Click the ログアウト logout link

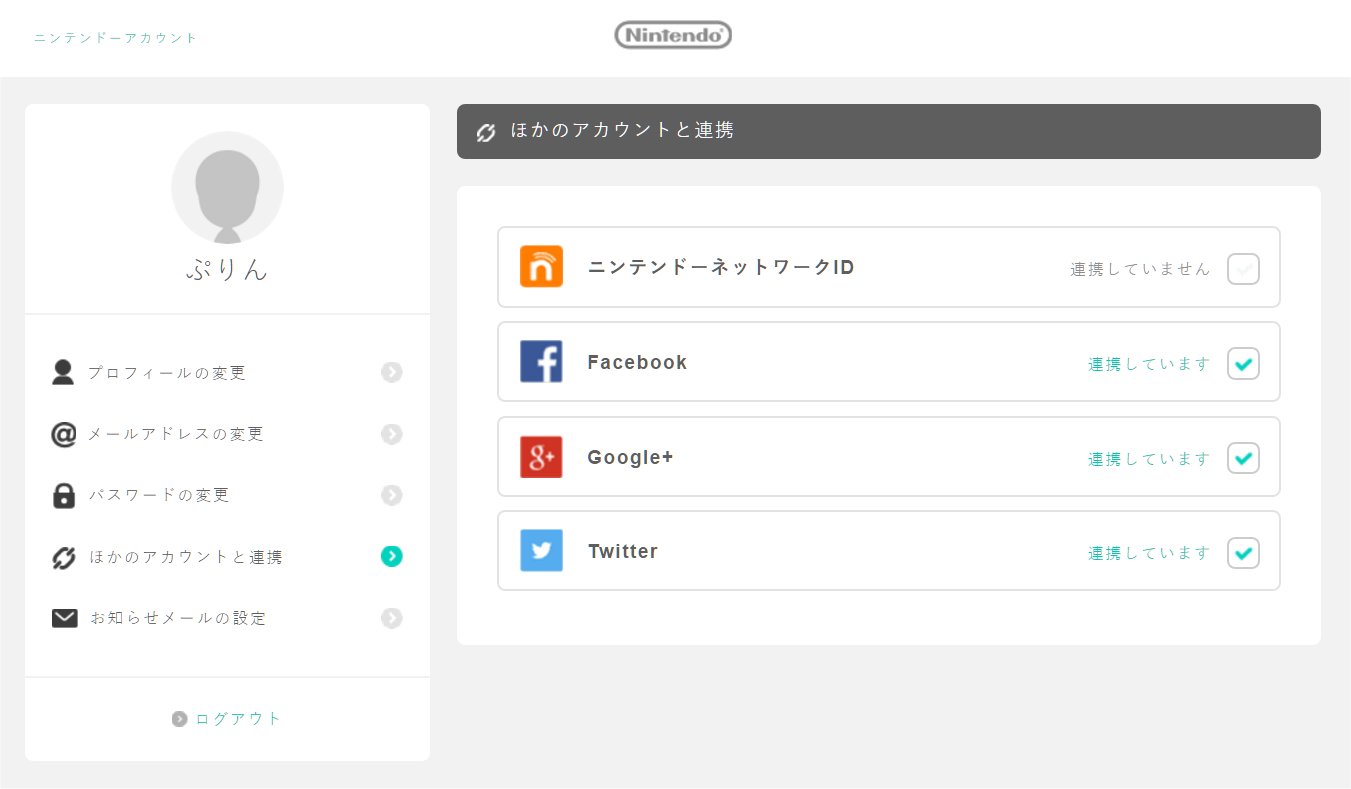(238, 719)
